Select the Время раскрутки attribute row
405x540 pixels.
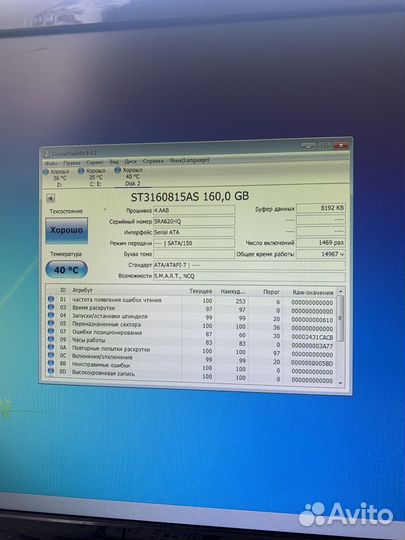(191, 309)
